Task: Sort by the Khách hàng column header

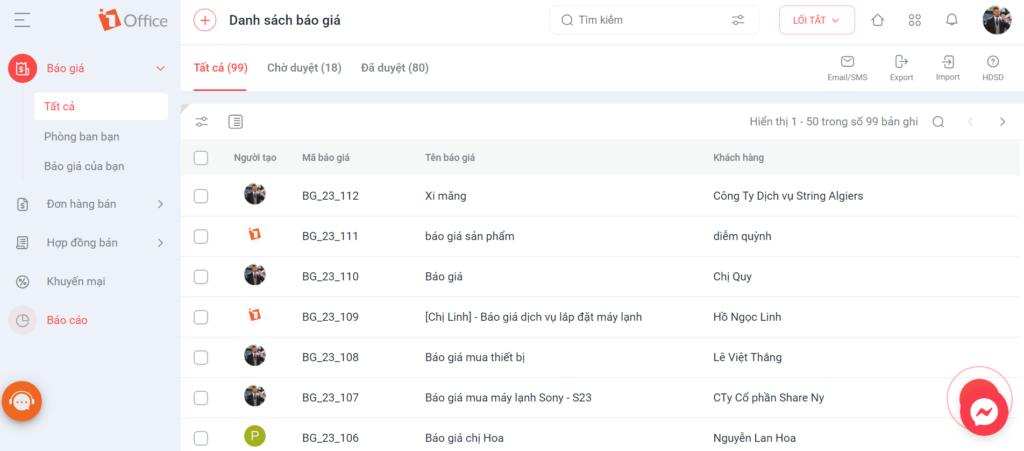Action: [x=739, y=157]
